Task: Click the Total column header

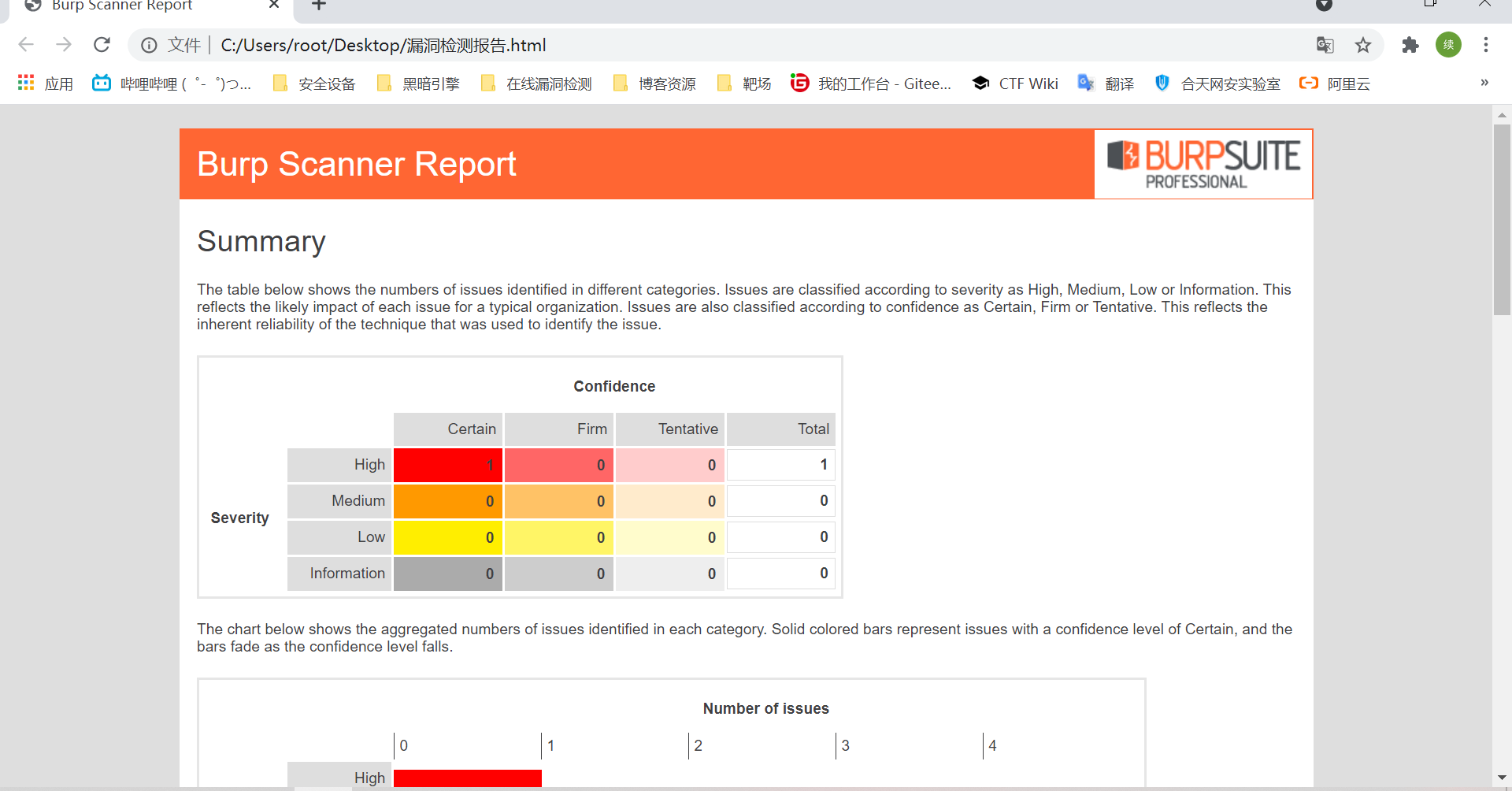Action: [781, 429]
